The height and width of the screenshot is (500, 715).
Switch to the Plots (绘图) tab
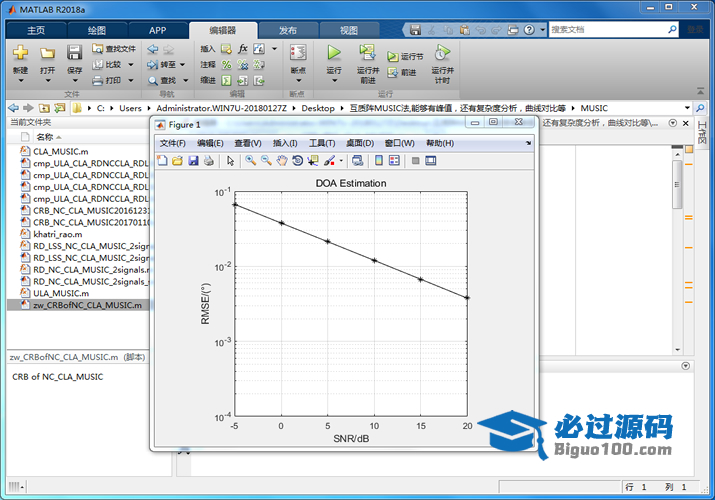point(97,31)
